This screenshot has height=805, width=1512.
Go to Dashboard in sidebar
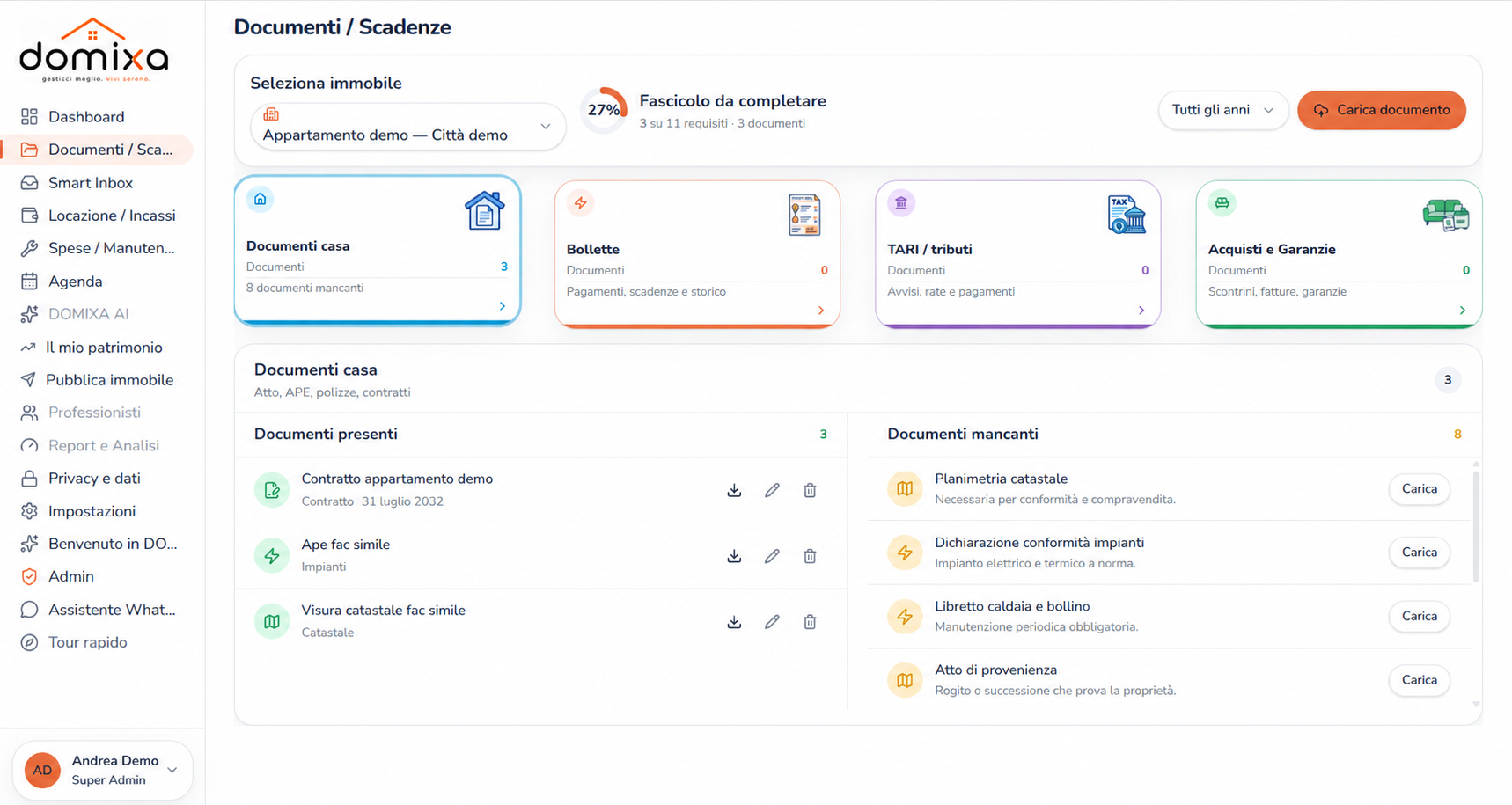point(97,117)
